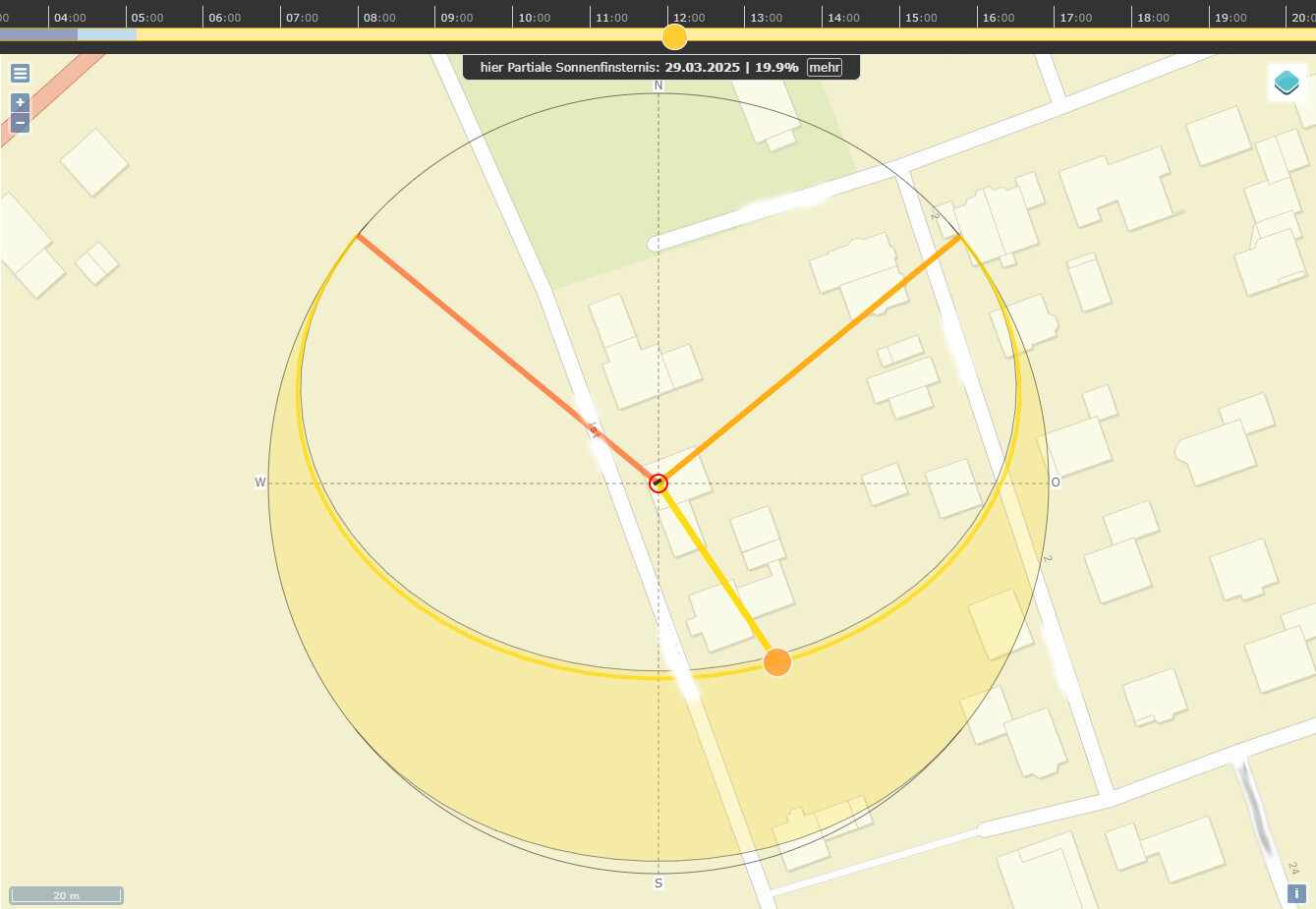
Task: Zoom out with the minus button
Action: [x=20, y=123]
